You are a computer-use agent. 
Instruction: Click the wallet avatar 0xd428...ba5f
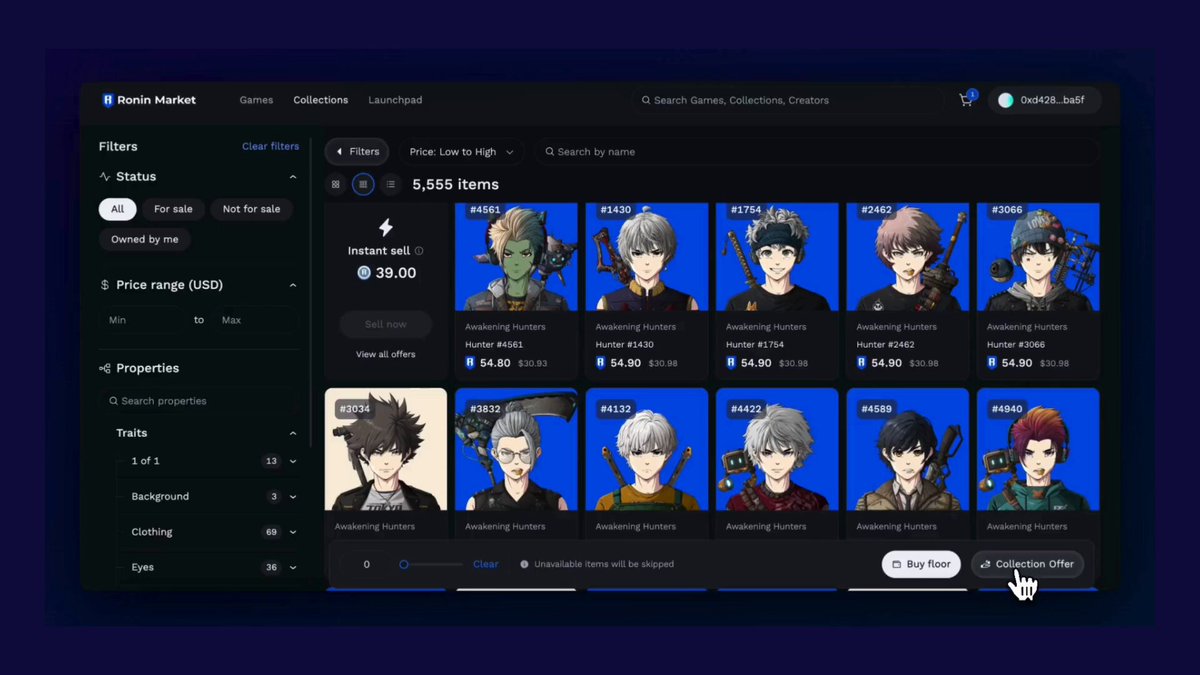1045,100
